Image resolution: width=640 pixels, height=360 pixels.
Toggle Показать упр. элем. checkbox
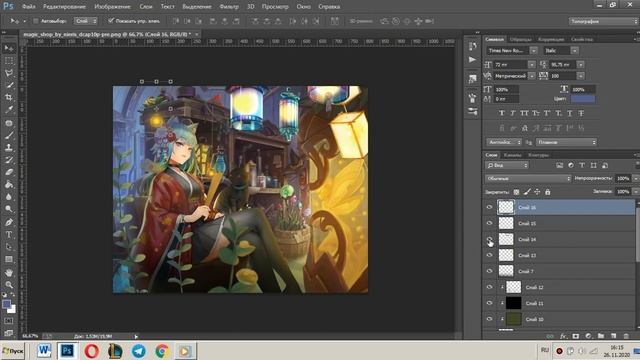tap(111, 20)
